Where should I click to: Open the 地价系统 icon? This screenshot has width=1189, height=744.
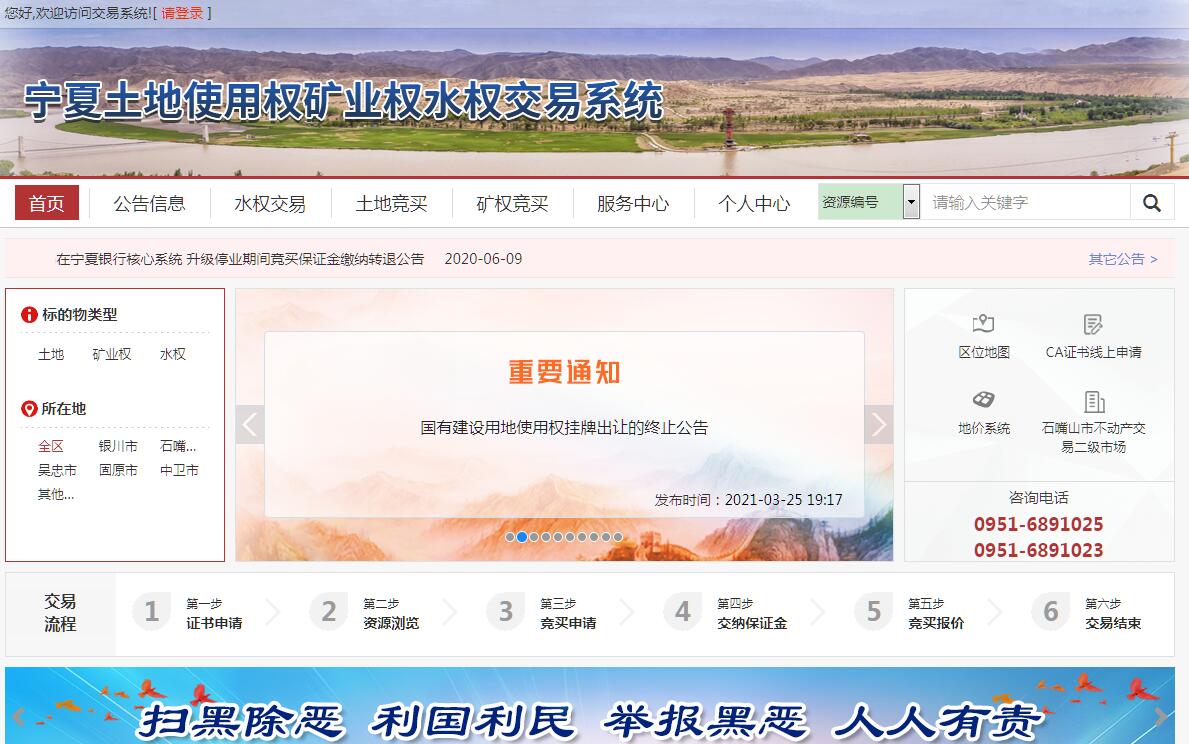pos(983,400)
